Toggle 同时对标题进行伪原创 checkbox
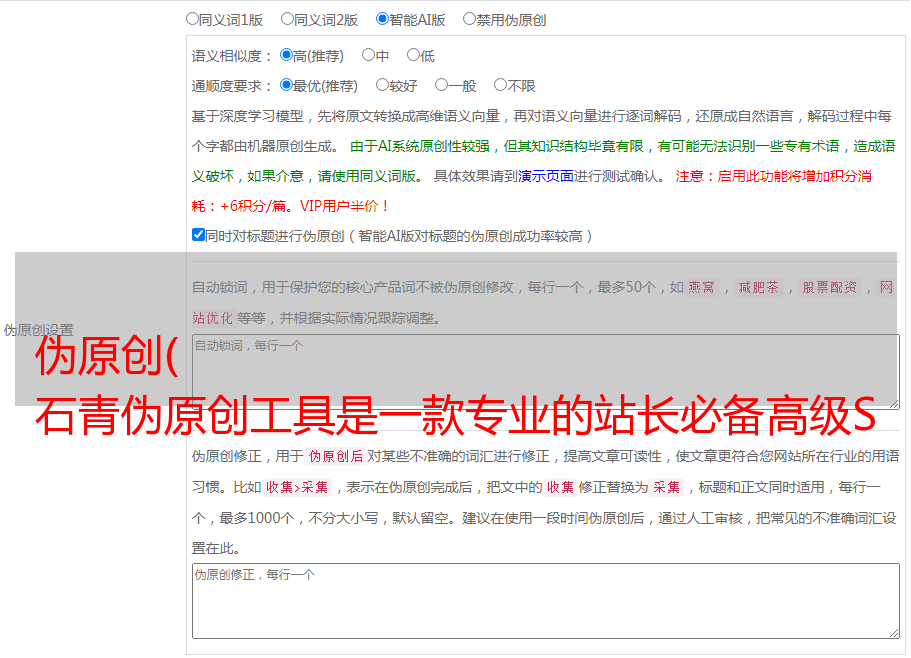Screen dimensions: 911x658 click(x=198, y=235)
